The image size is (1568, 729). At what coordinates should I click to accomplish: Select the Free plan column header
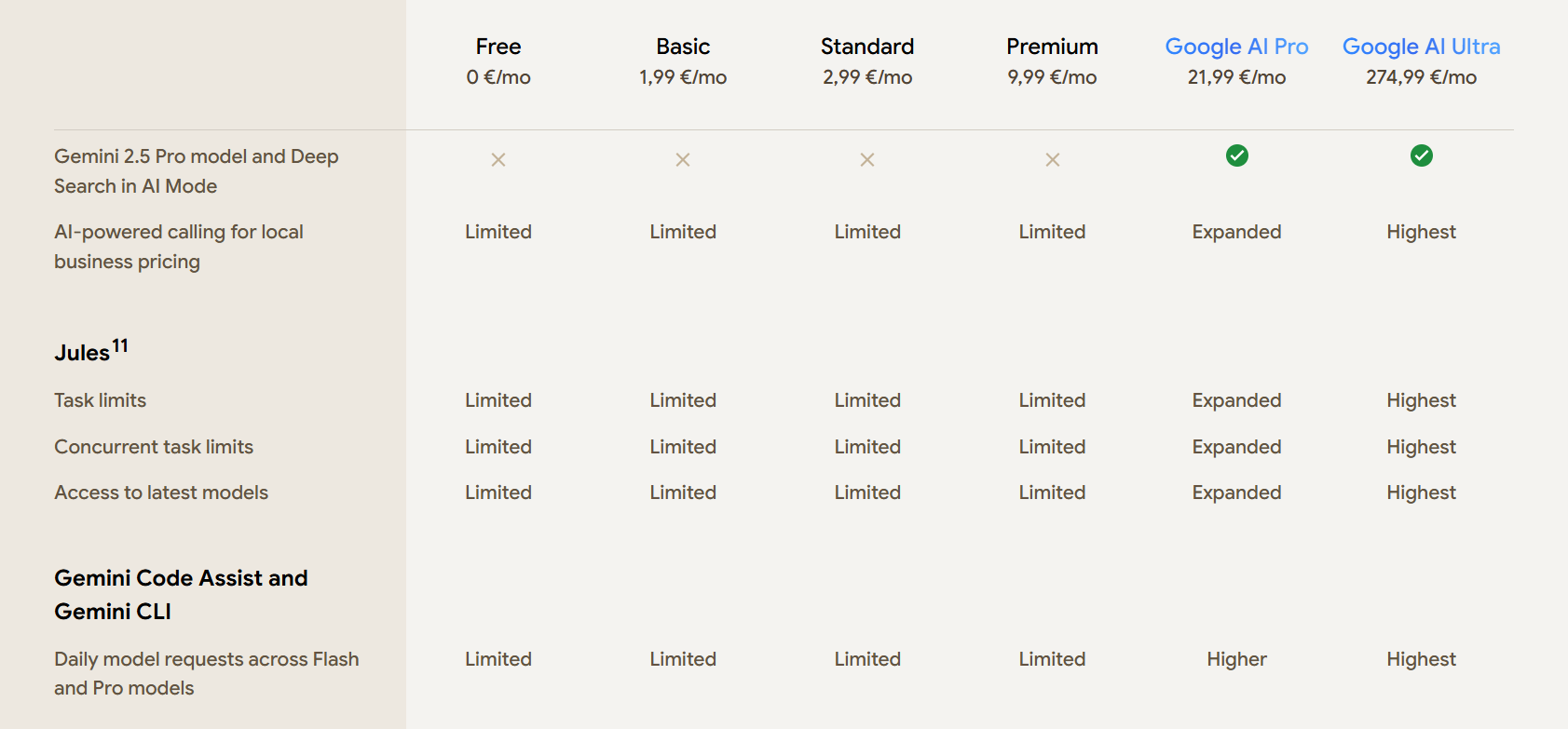(498, 47)
